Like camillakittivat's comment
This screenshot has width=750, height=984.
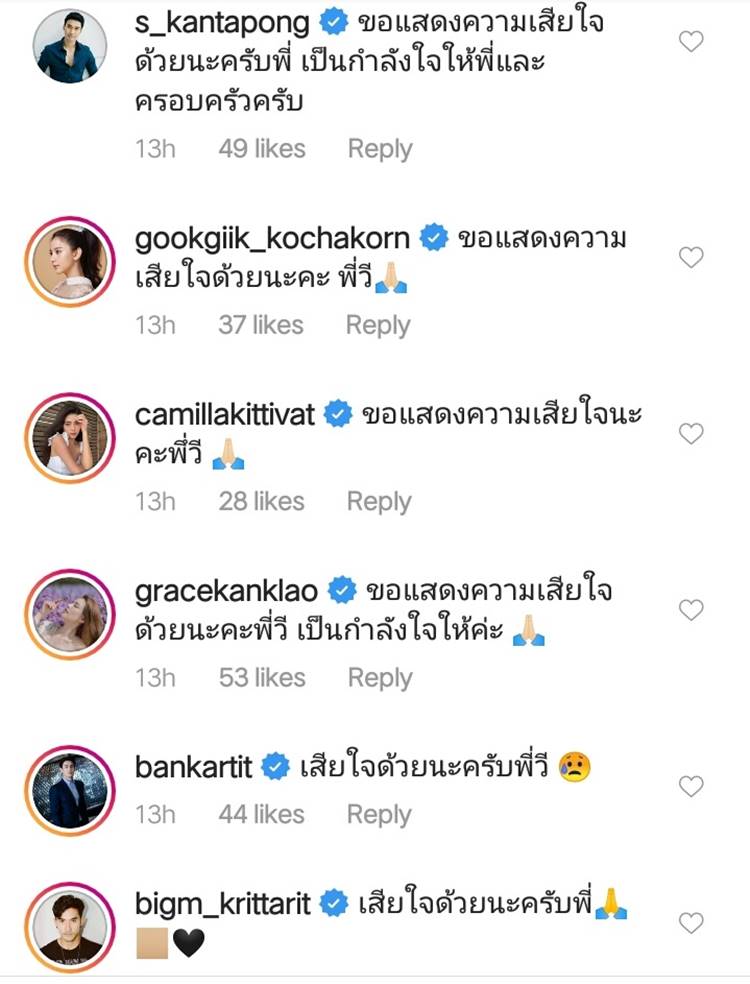coord(691,433)
